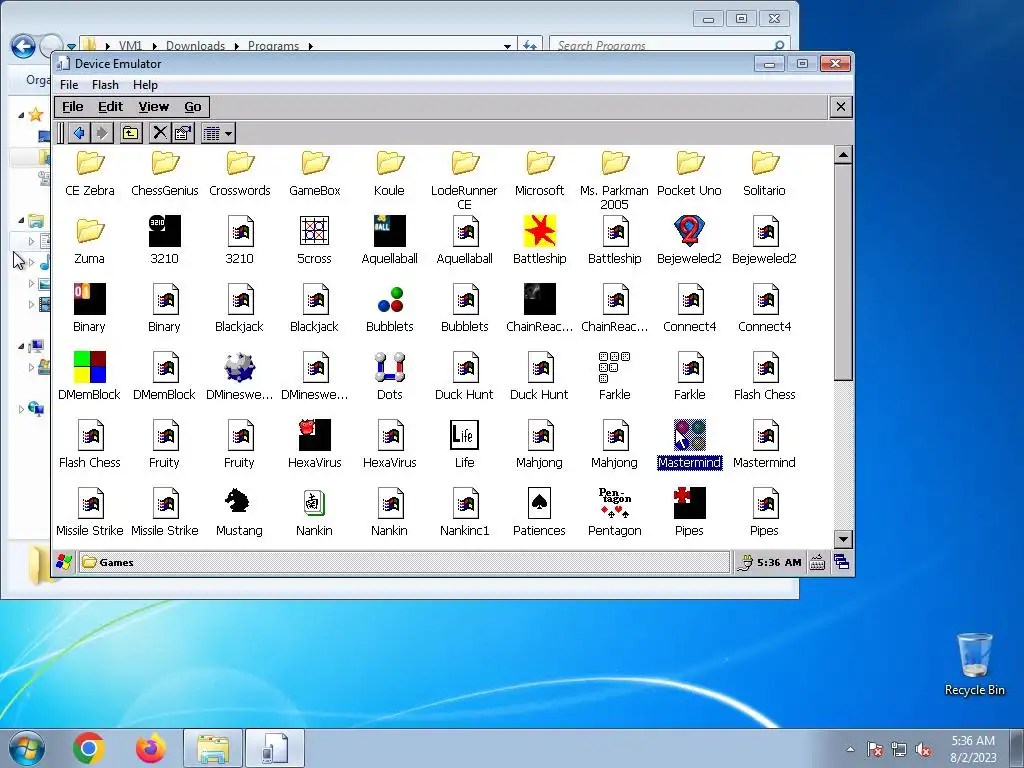Show hidden tray icons arrow

[x=850, y=750]
